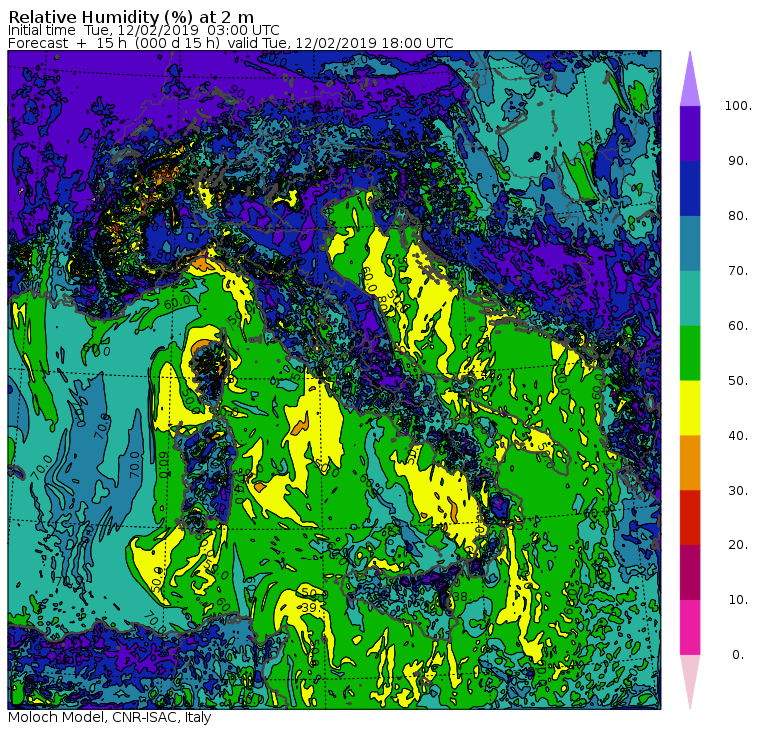Viewport: 760px width, 731px height.
Task: Click the 'Moloch Model, CNR-ISAC, Italy' caption
Action: 110,717
